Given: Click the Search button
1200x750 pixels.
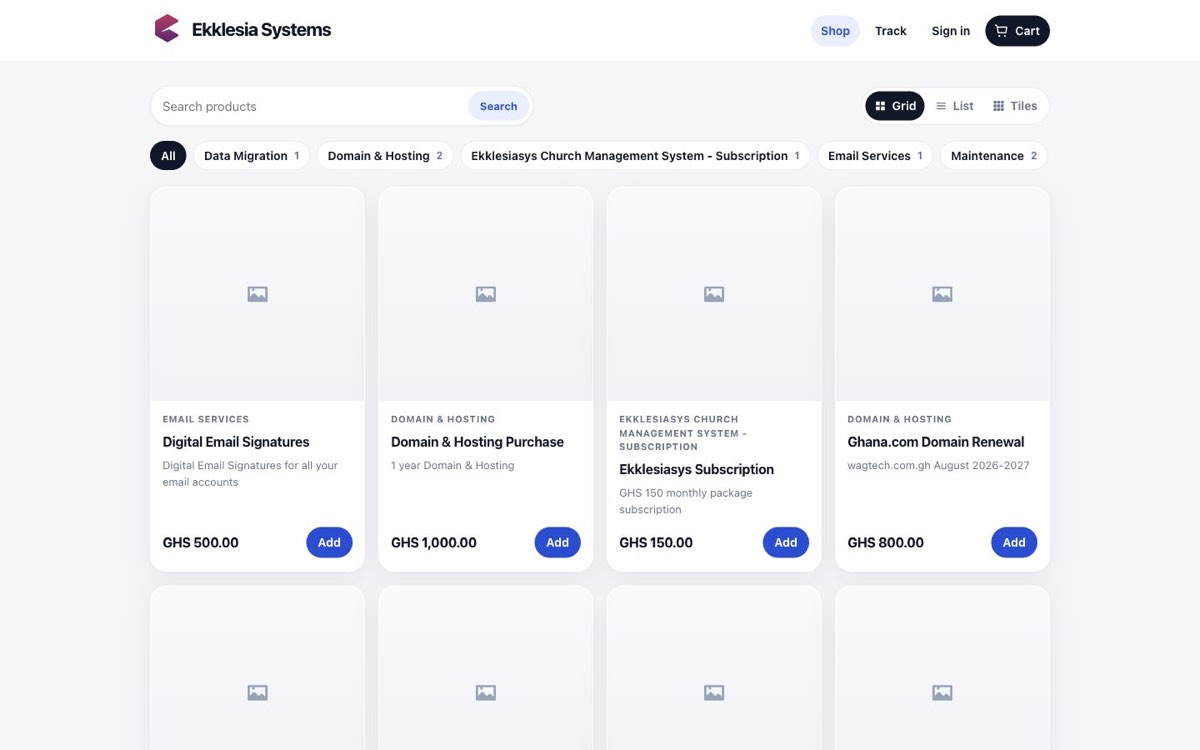Looking at the screenshot, I should click(498, 106).
